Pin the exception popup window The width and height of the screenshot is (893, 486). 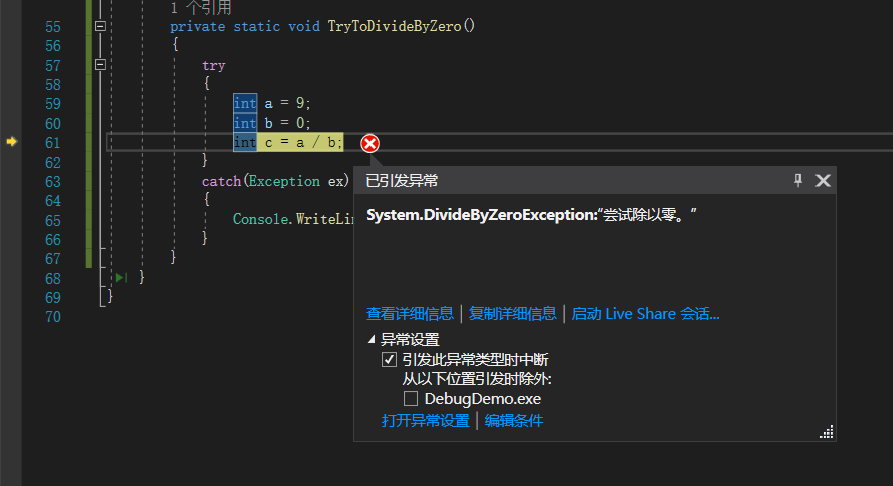[x=798, y=180]
